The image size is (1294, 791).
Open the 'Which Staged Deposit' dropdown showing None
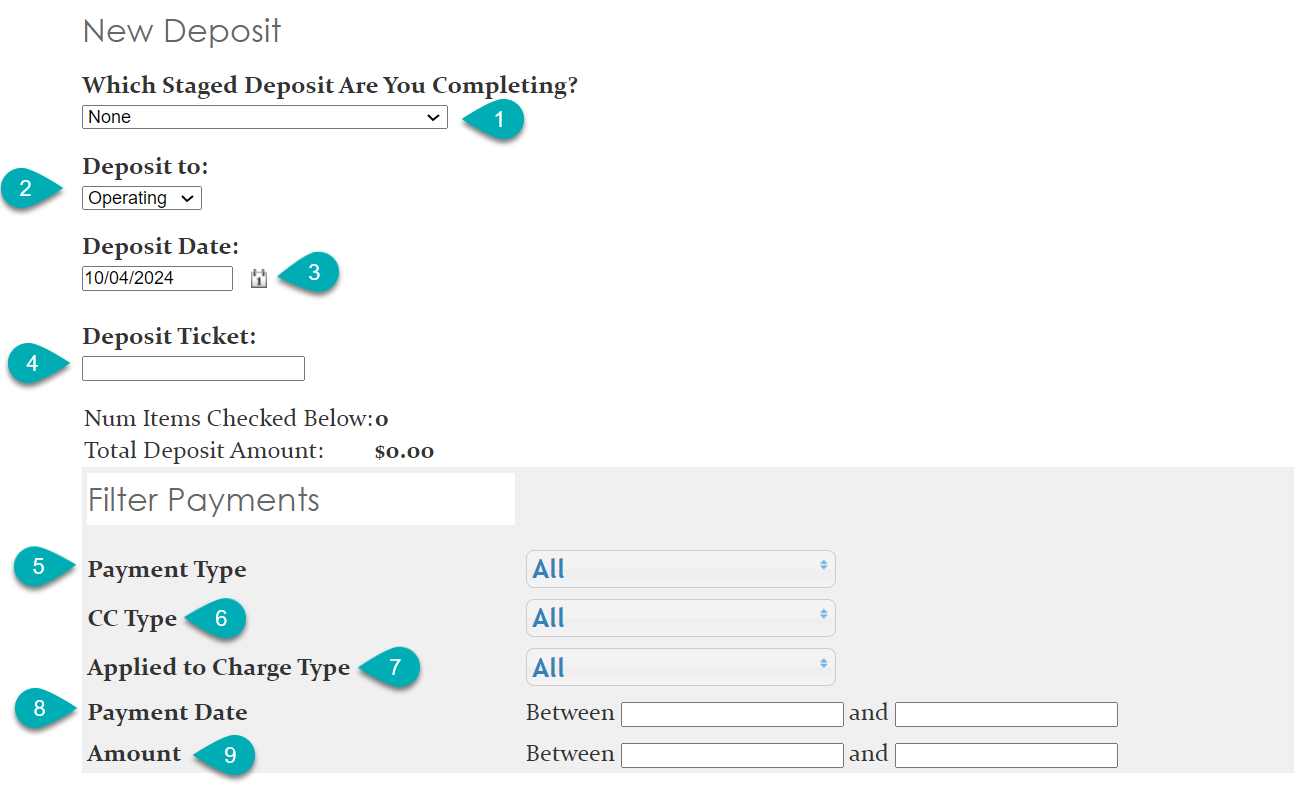(x=263, y=117)
